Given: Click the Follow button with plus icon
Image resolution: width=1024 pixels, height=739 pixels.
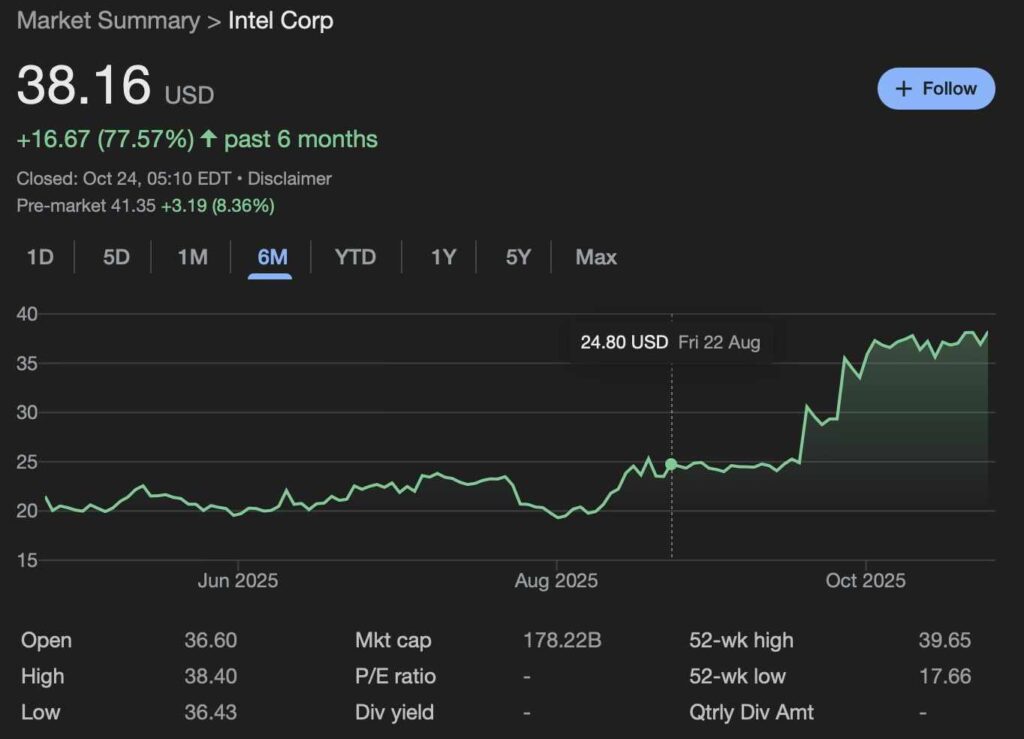Looking at the screenshot, I should (x=935, y=88).
